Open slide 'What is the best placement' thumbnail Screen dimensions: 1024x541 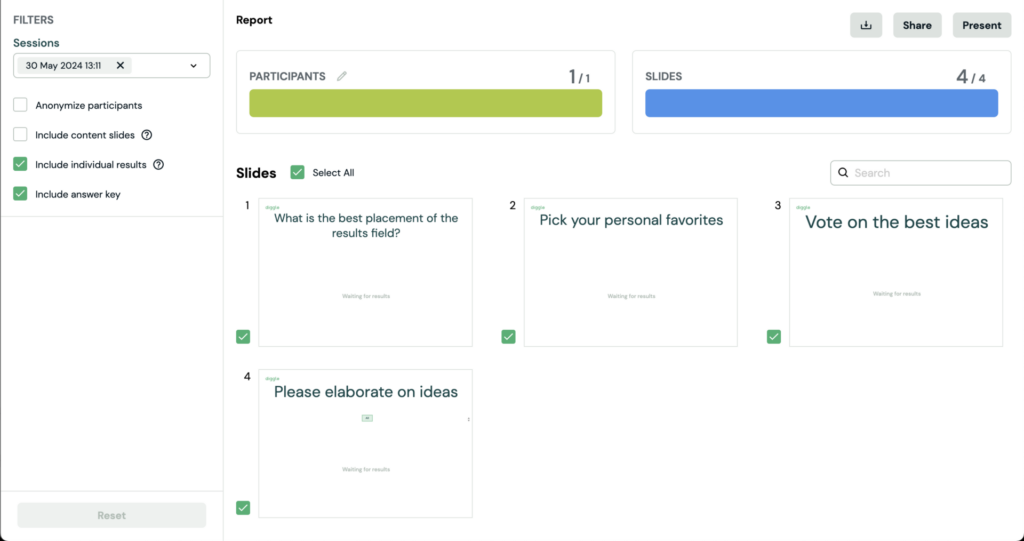[x=366, y=272]
